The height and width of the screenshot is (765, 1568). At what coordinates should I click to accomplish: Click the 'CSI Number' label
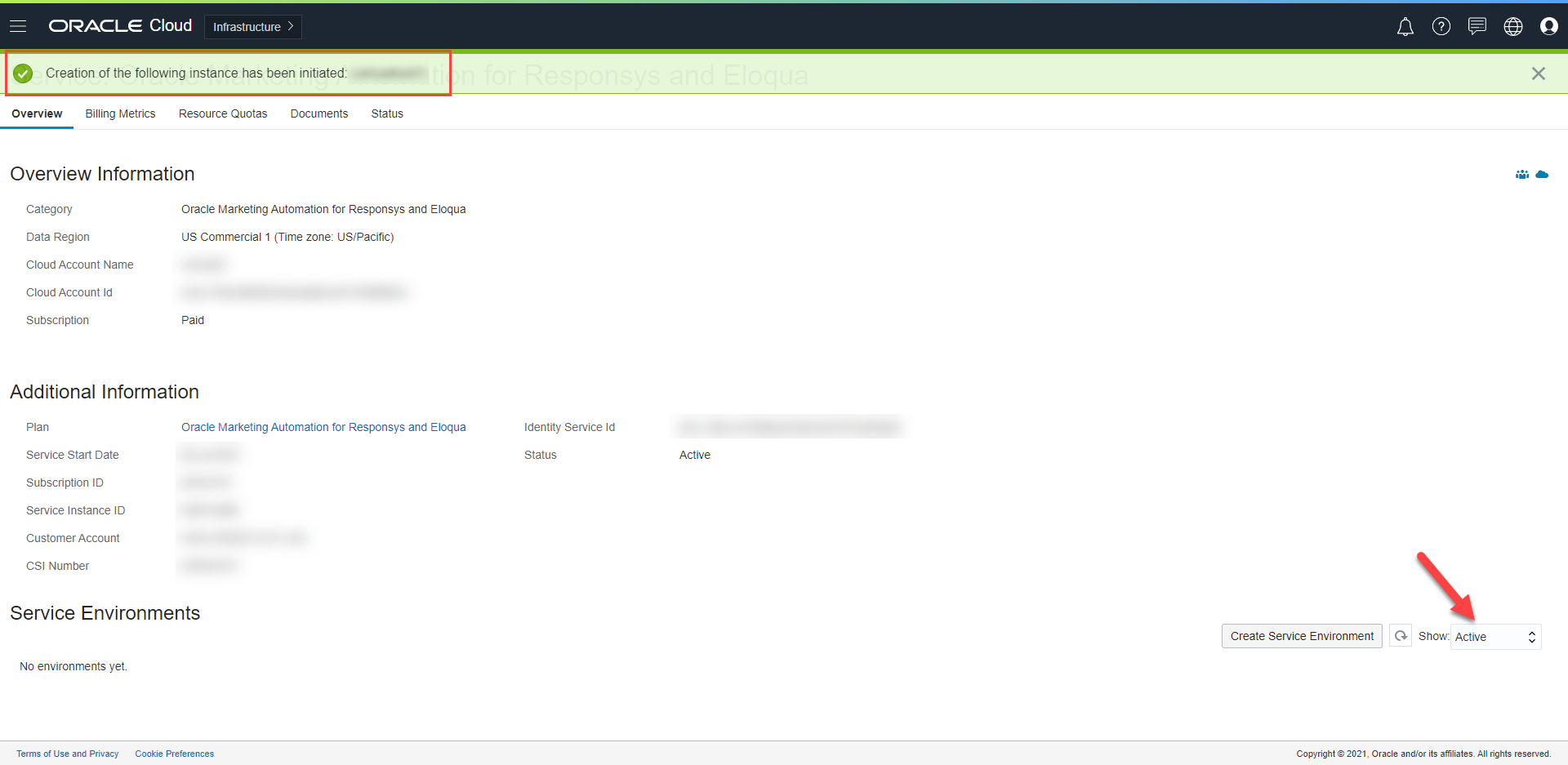58,566
